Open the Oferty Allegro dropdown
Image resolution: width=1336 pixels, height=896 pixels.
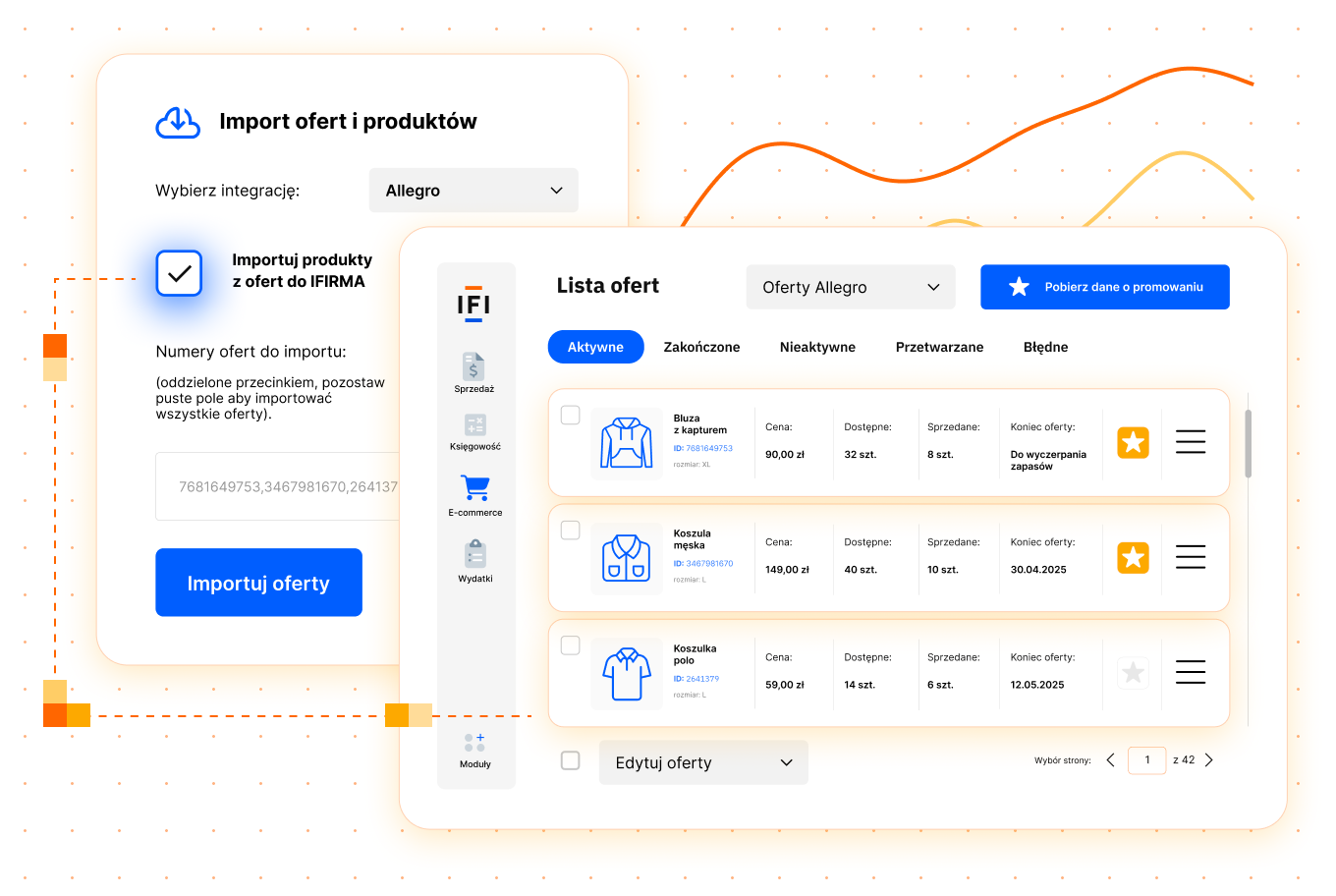851,287
